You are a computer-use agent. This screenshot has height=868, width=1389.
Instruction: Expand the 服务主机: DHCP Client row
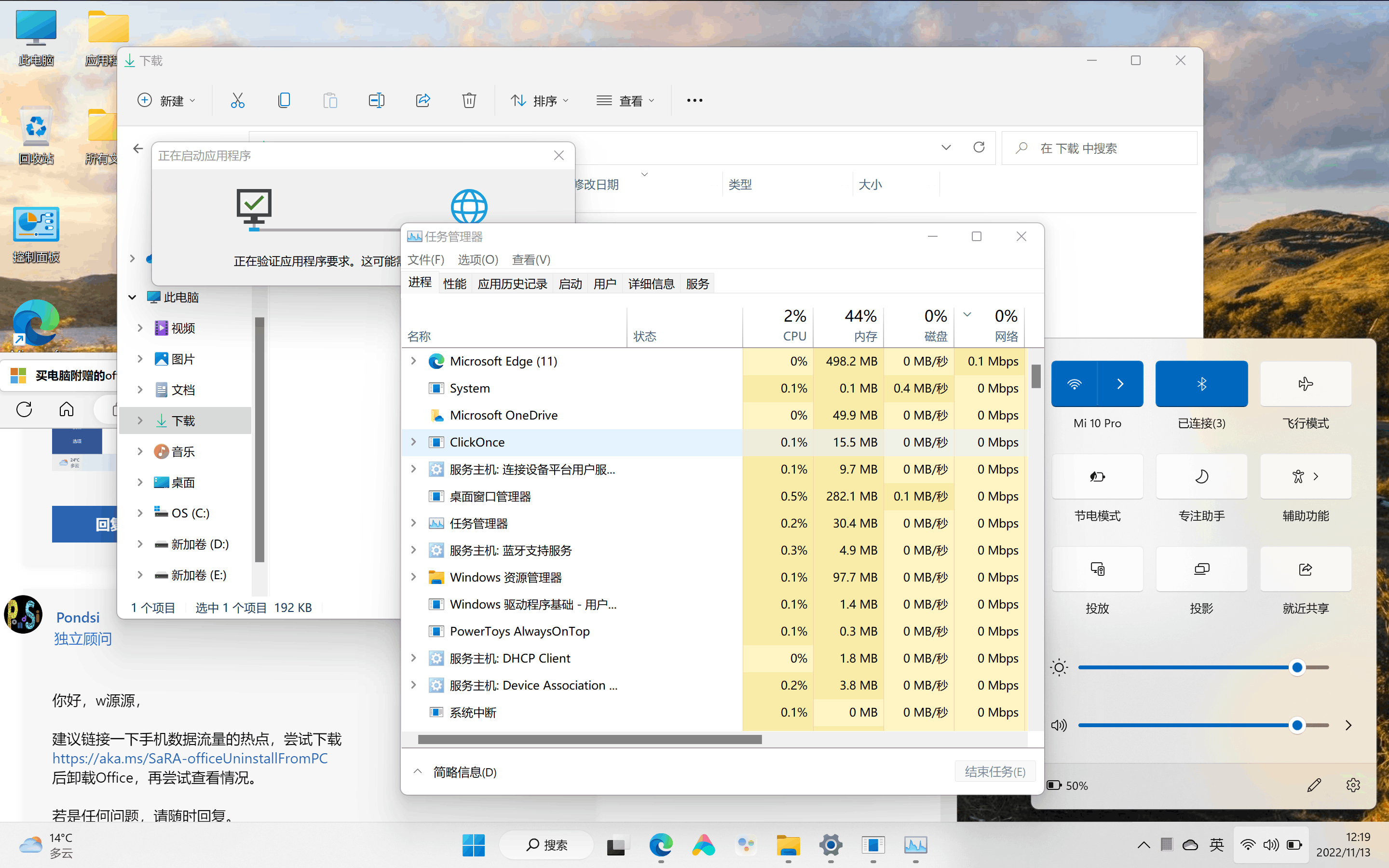click(x=413, y=658)
